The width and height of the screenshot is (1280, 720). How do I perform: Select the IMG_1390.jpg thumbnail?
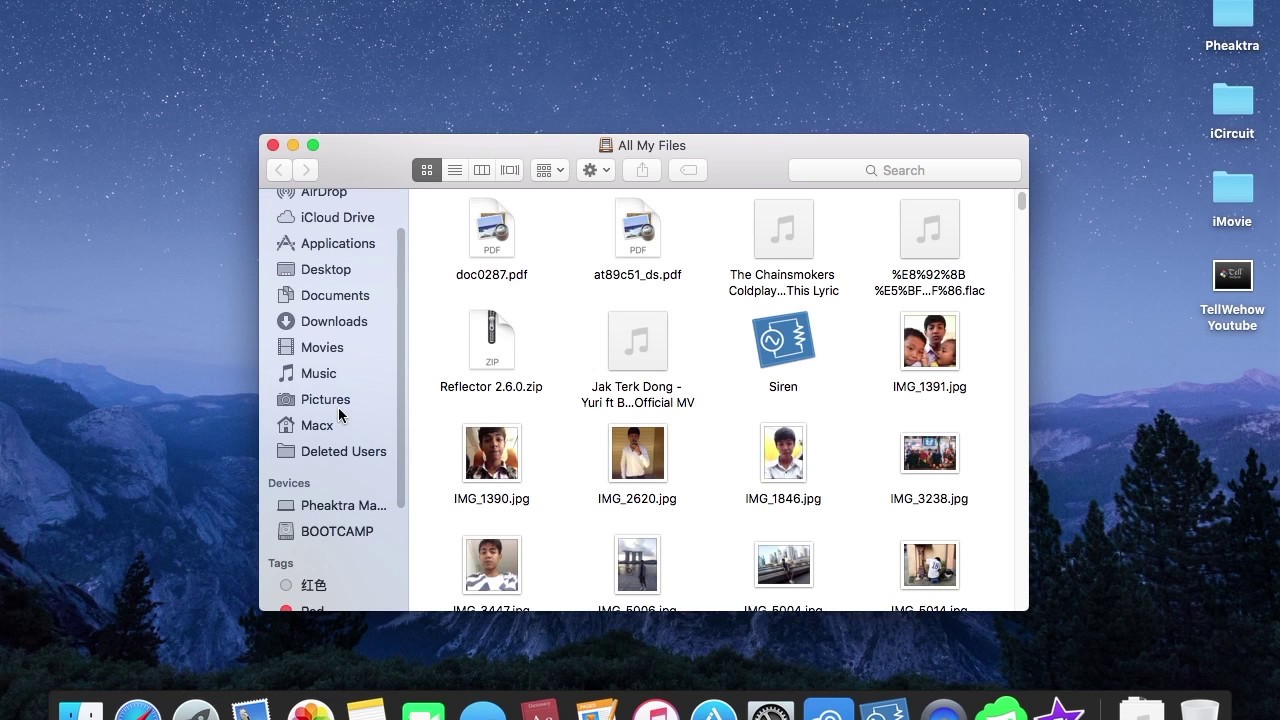tap(491, 453)
